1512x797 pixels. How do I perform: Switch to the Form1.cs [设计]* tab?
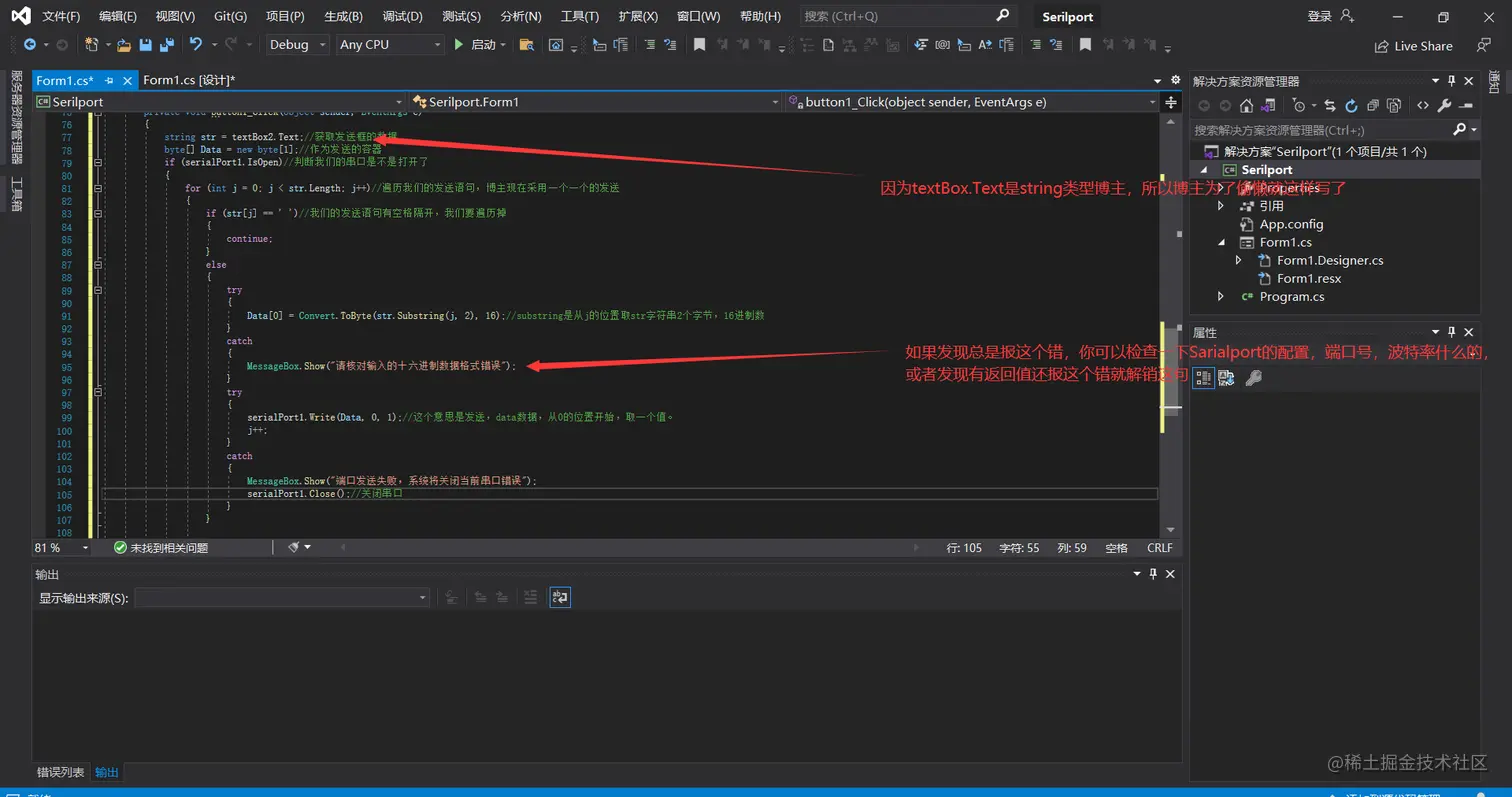189,80
